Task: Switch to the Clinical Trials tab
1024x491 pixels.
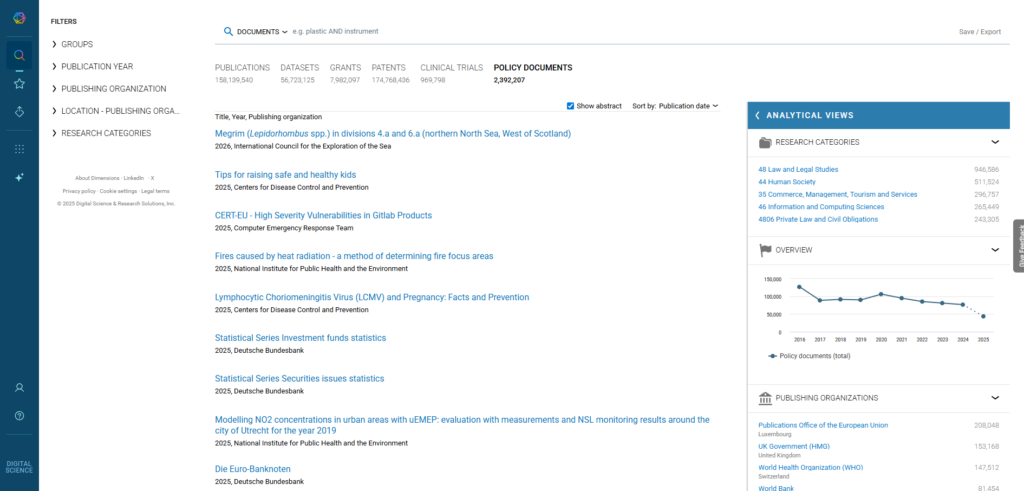Action: point(451,68)
